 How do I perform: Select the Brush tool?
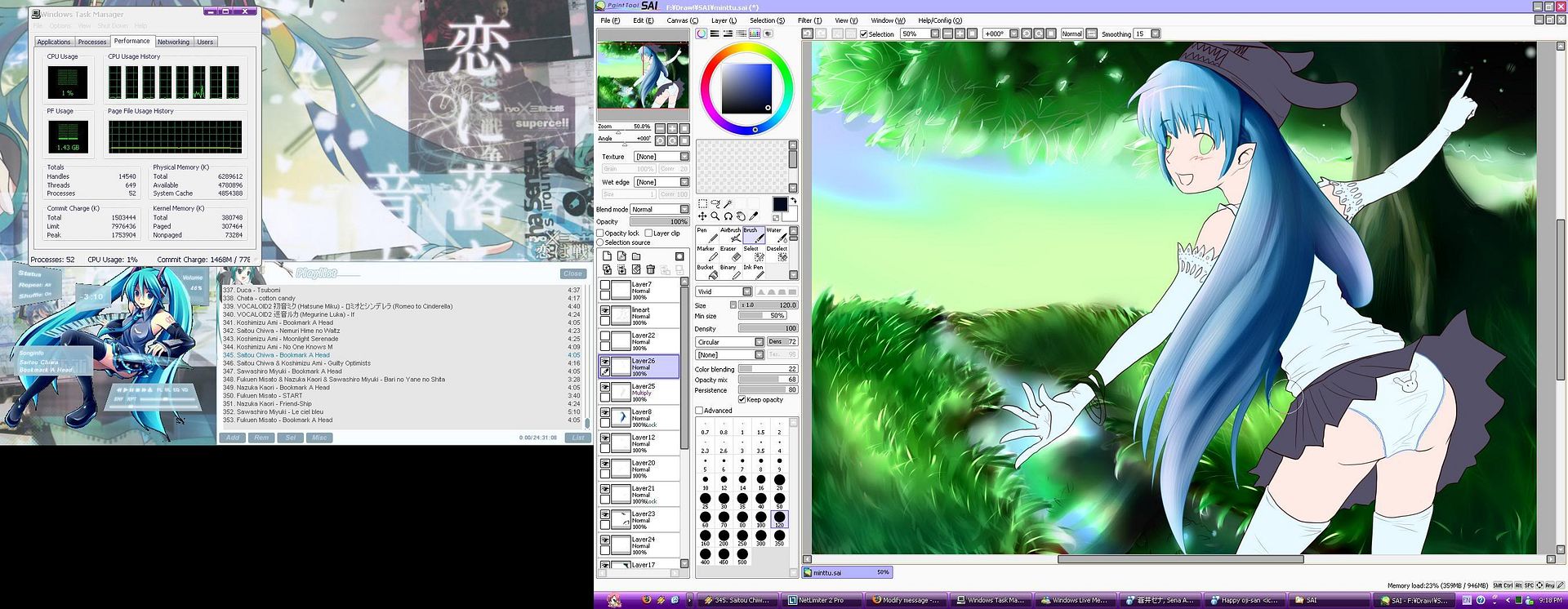tap(753, 235)
